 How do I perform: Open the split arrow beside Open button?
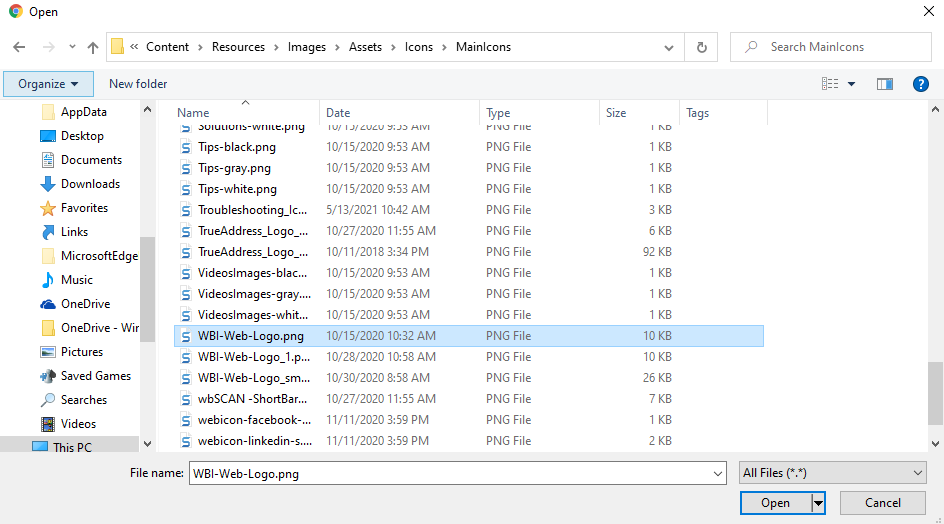coord(818,503)
